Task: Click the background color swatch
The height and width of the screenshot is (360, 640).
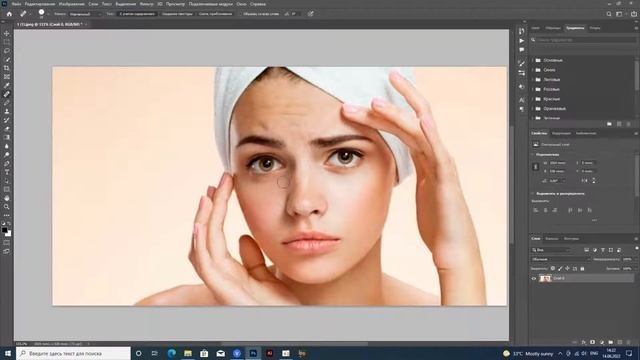Action: 9,234
